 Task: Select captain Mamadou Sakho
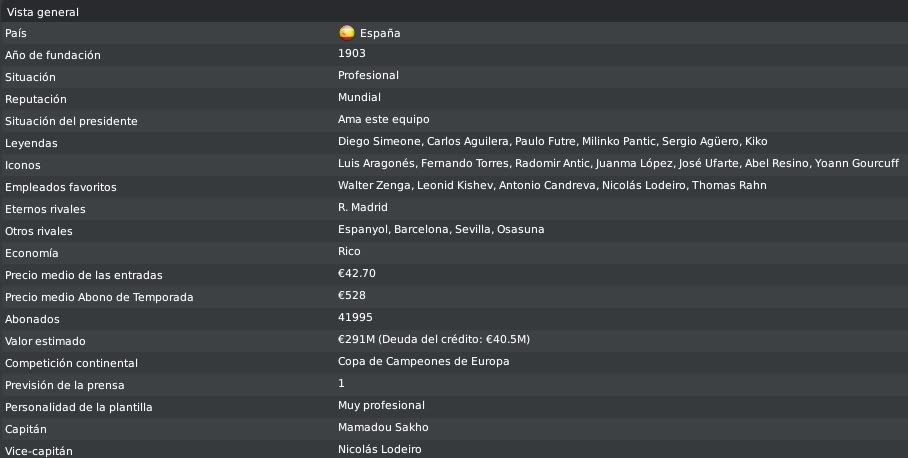tap(383, 427)
